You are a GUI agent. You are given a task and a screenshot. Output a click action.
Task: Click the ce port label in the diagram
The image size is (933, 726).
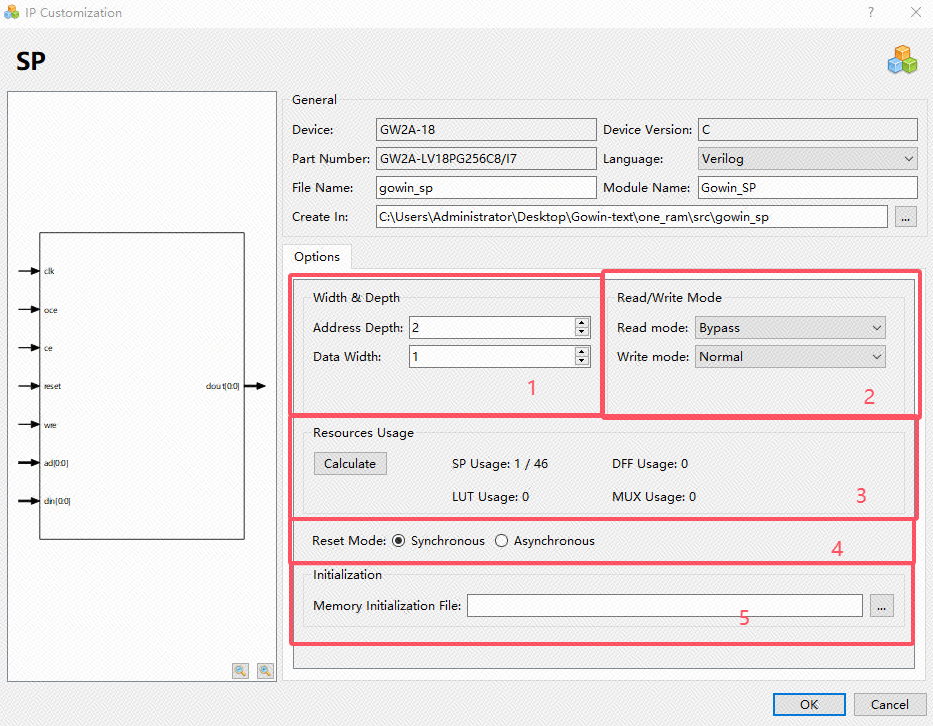tap(48, 348)
